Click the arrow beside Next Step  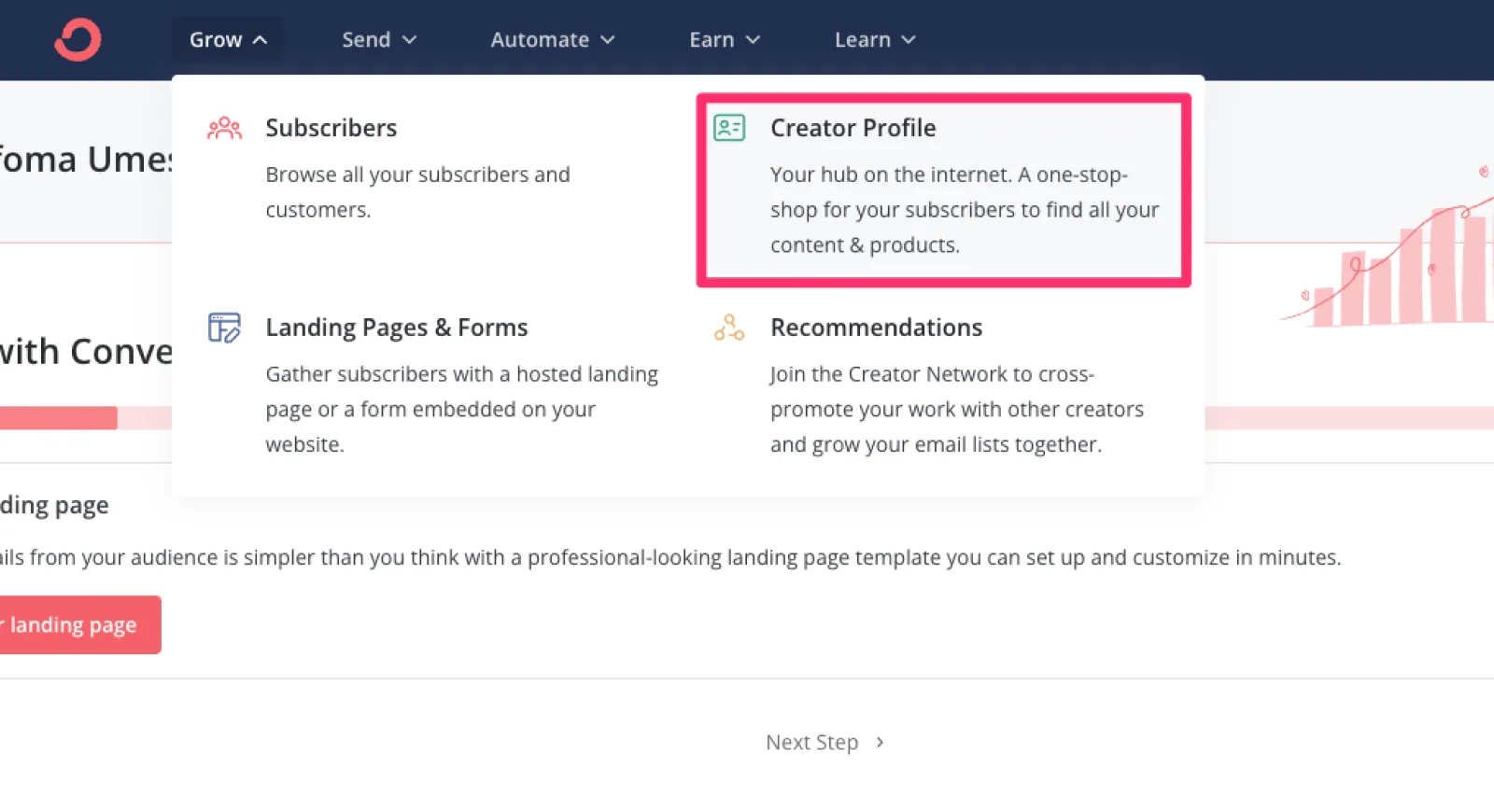coord(880,743)
